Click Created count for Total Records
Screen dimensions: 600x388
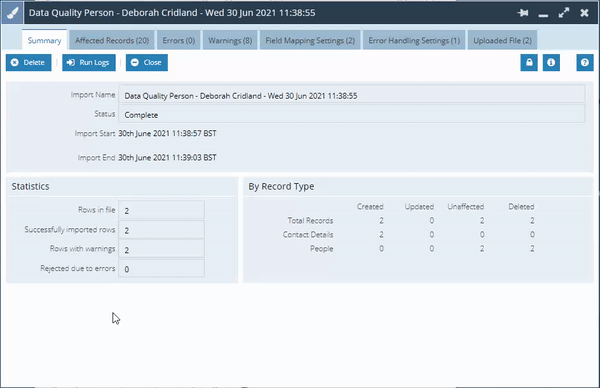[x=381, y=221]
